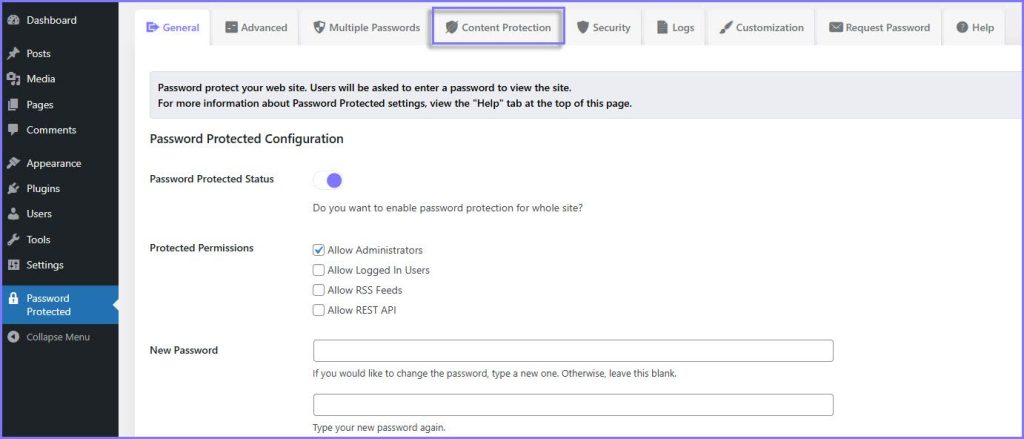Image resolution: width=1024 pixels, height=439 pixels.
Task: Toggle the Password Protected Status switch
Action: click(x=328, y=180)
